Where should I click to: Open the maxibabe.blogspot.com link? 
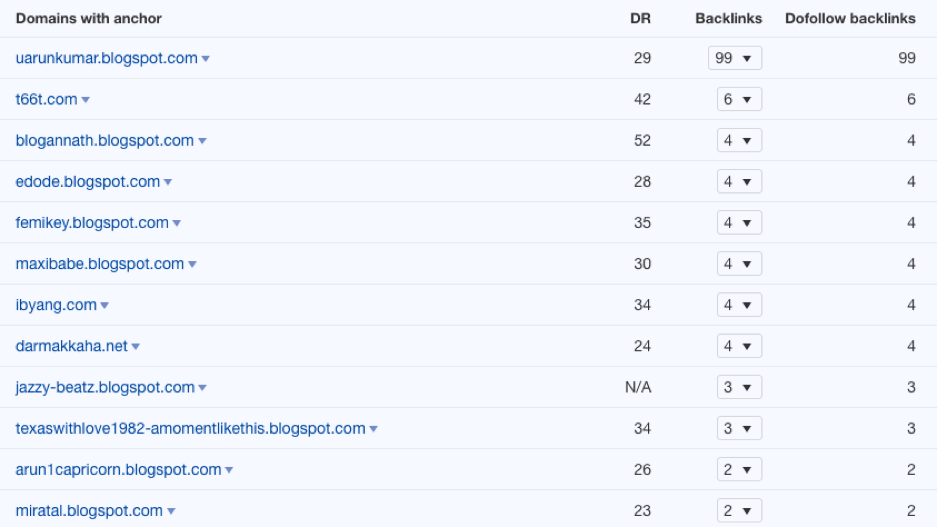(x=100, y=264)
